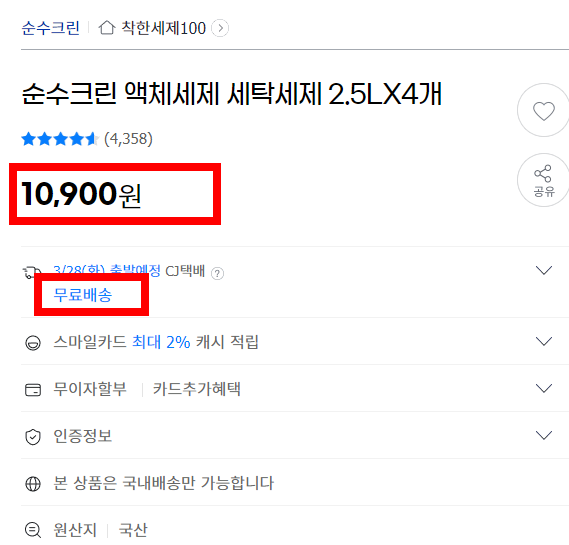Viewport: 569px width, 545px height.
Task: Expand the CJ택배 shipping details chevron
Action: click(x=544, y=270)
